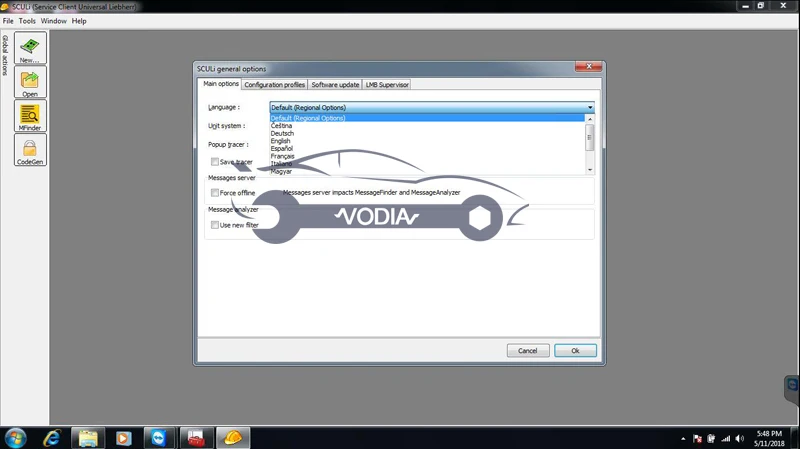Click the volume speaker tray icon
Screen dimensions: 800x449
pos(740,438)
